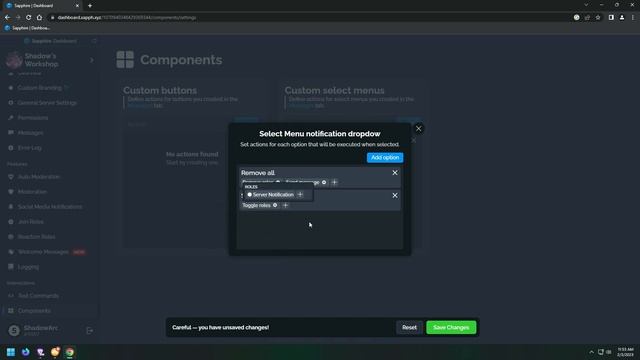Switch to the Sapphire | Dashboard tab
Image resolution: width=640 pixels, height=360 pixels.
(x=43, y=6)
